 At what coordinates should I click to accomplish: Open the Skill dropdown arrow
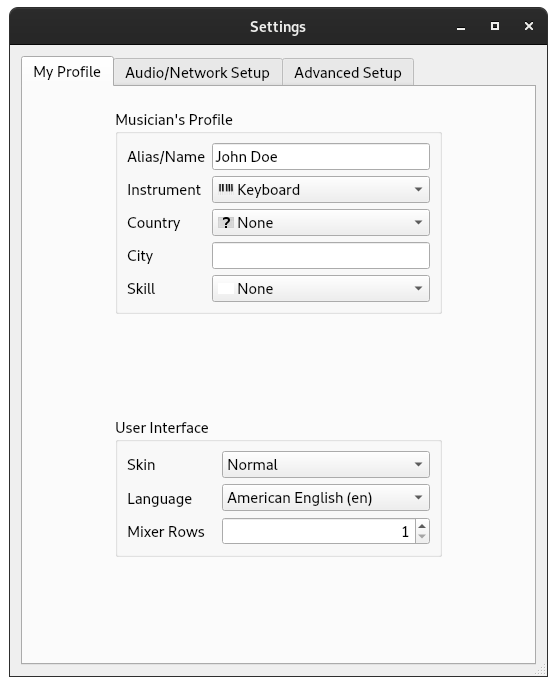pyautogui.click(x=418, y=288)
